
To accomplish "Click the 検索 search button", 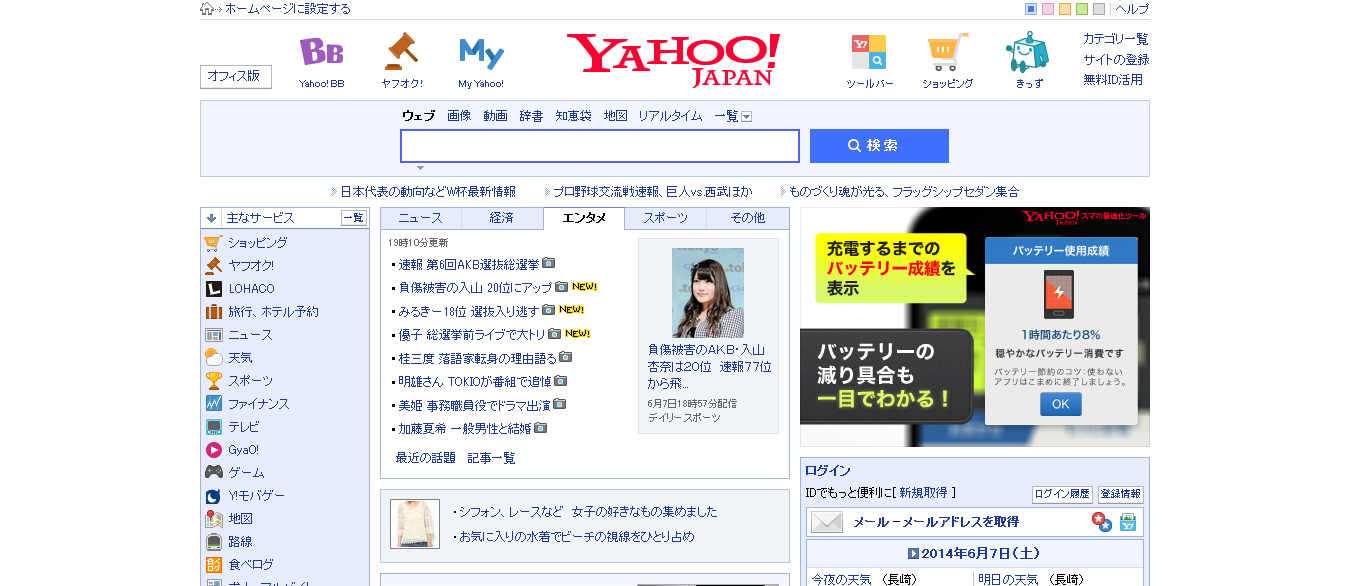I will (879, 146).
